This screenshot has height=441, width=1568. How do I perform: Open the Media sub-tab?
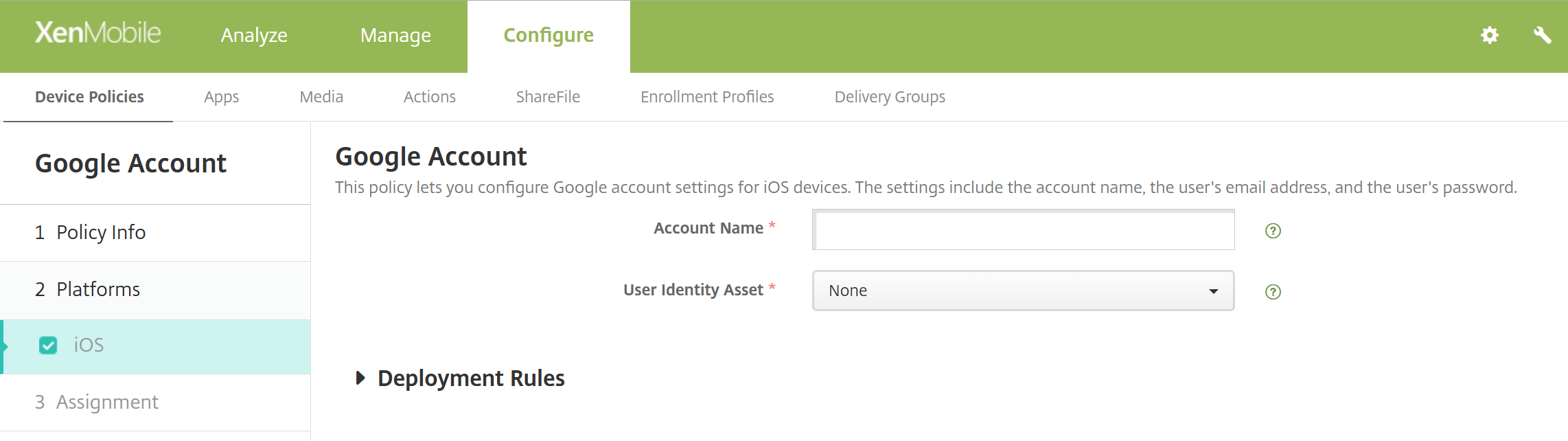pos(321,97)
